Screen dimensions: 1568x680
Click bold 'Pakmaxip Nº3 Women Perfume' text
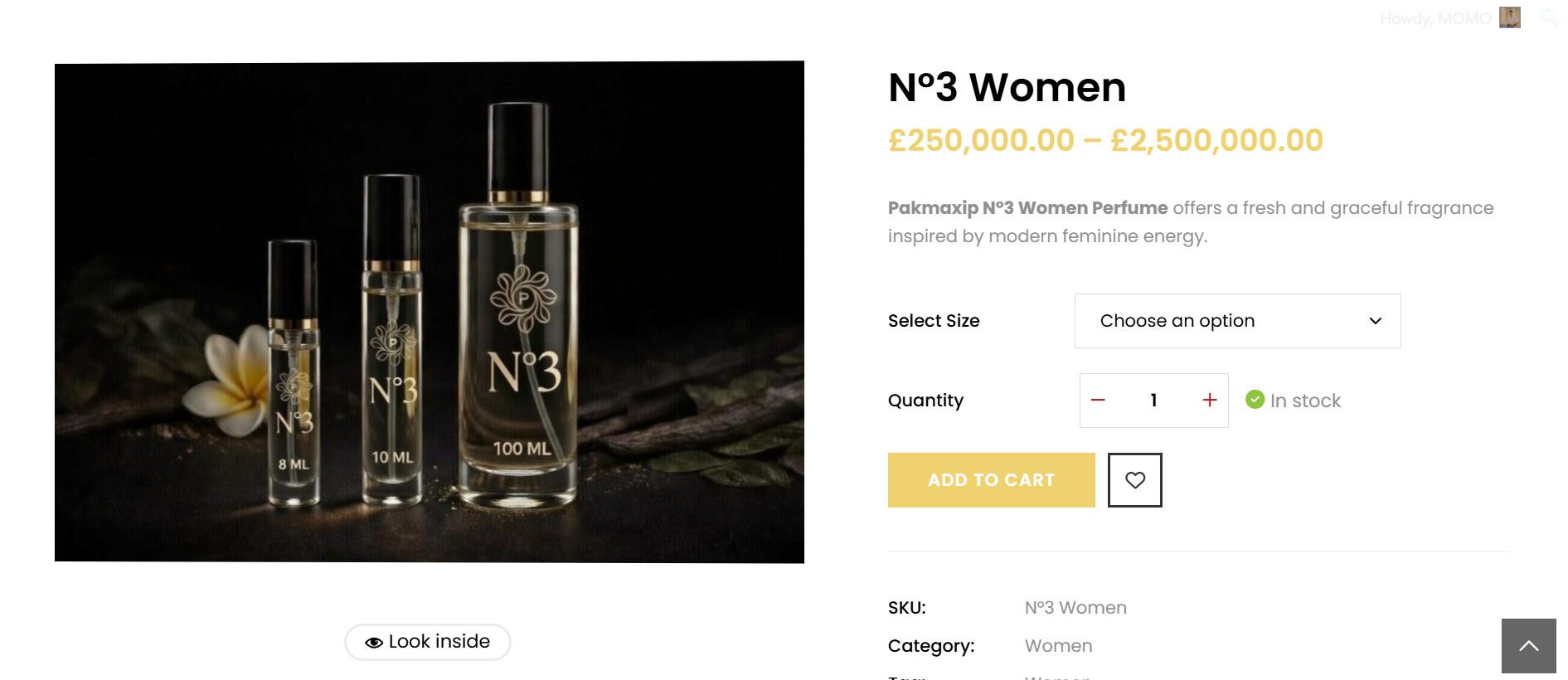click(1026, 208)
